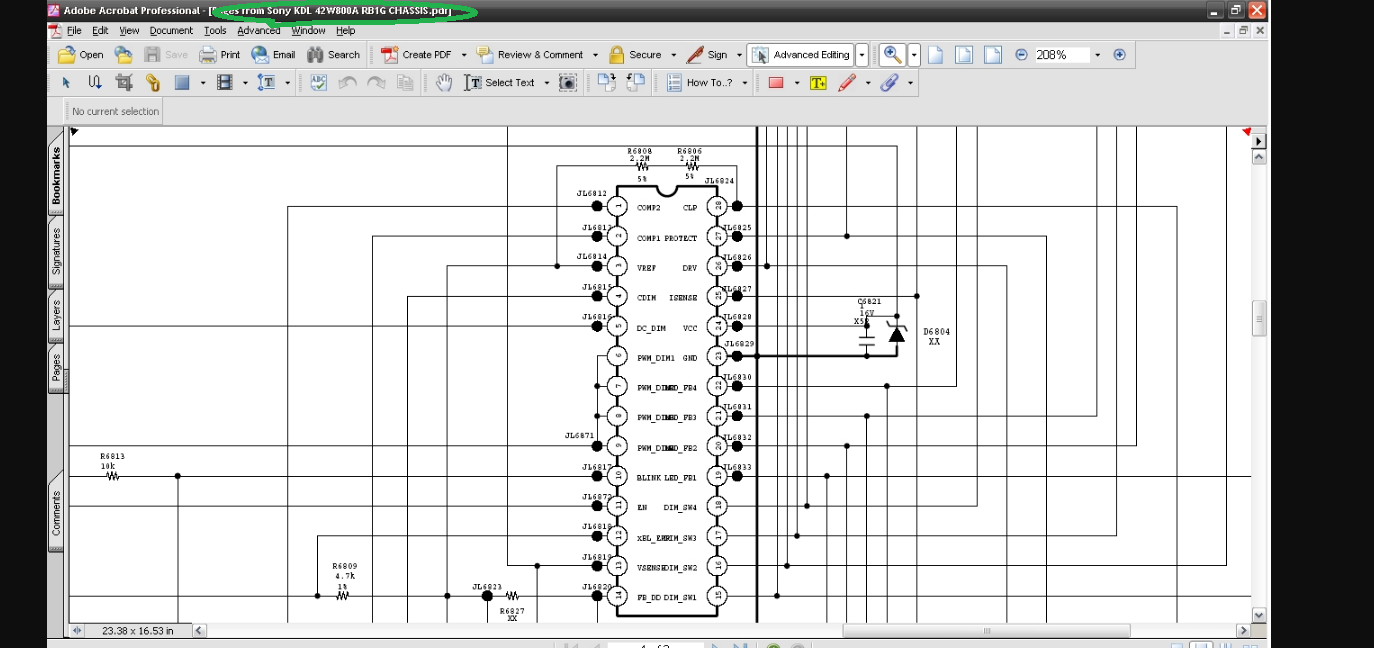Toggle the Advanced Editing toolbar button
Screen dimensions: 1374x648
pos(800,55)
